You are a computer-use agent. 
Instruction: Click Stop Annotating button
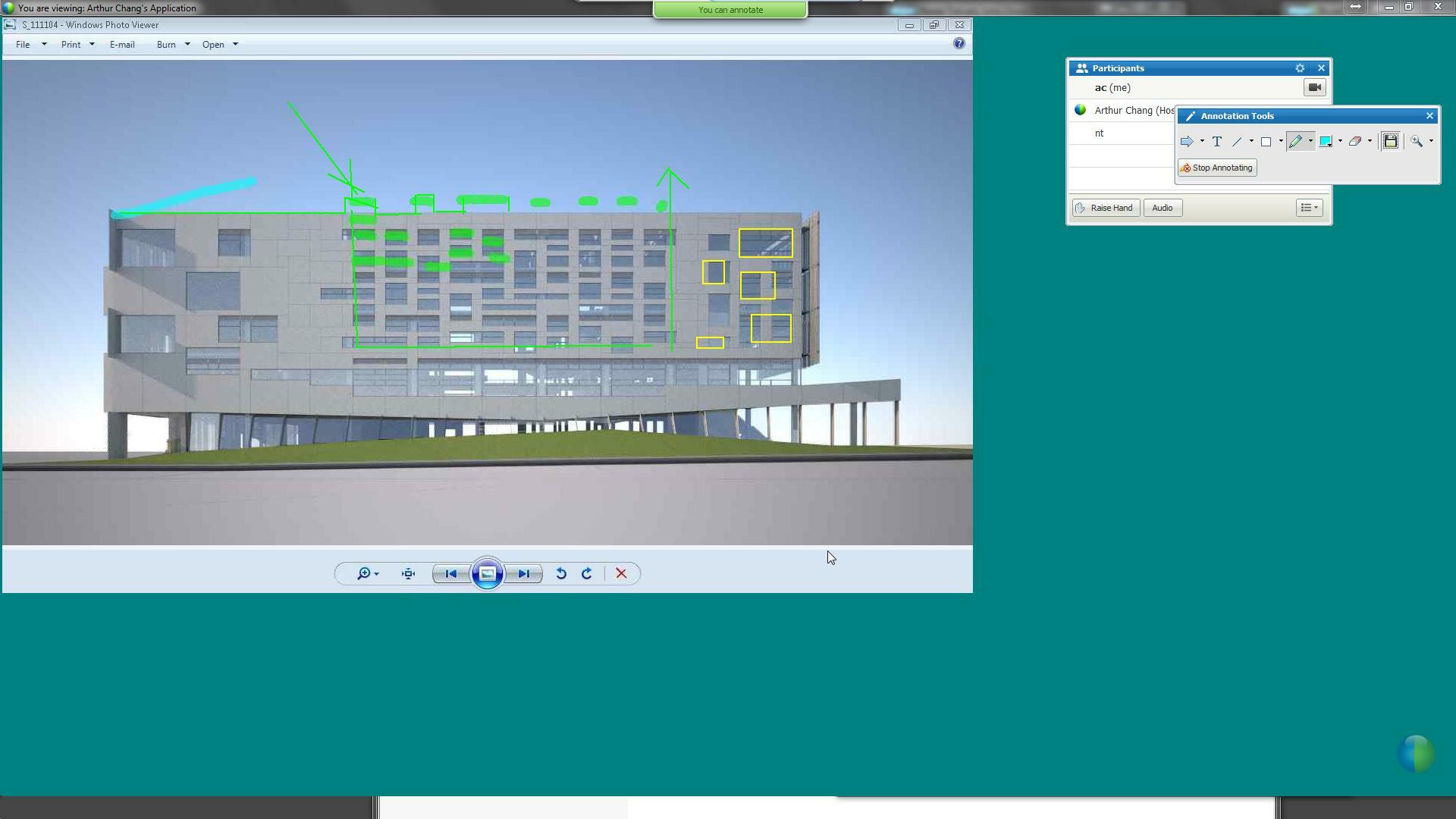coord(1217,168)
